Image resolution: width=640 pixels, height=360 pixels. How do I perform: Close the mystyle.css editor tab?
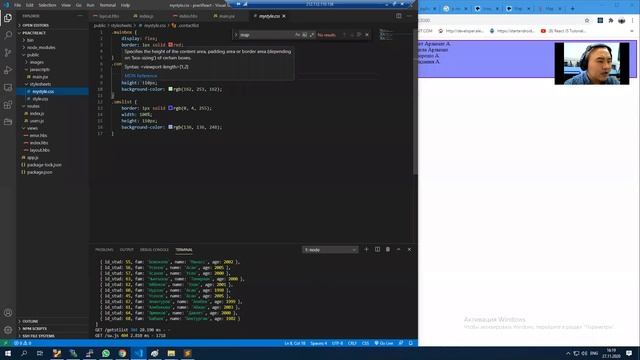click(x=284, y=16)
